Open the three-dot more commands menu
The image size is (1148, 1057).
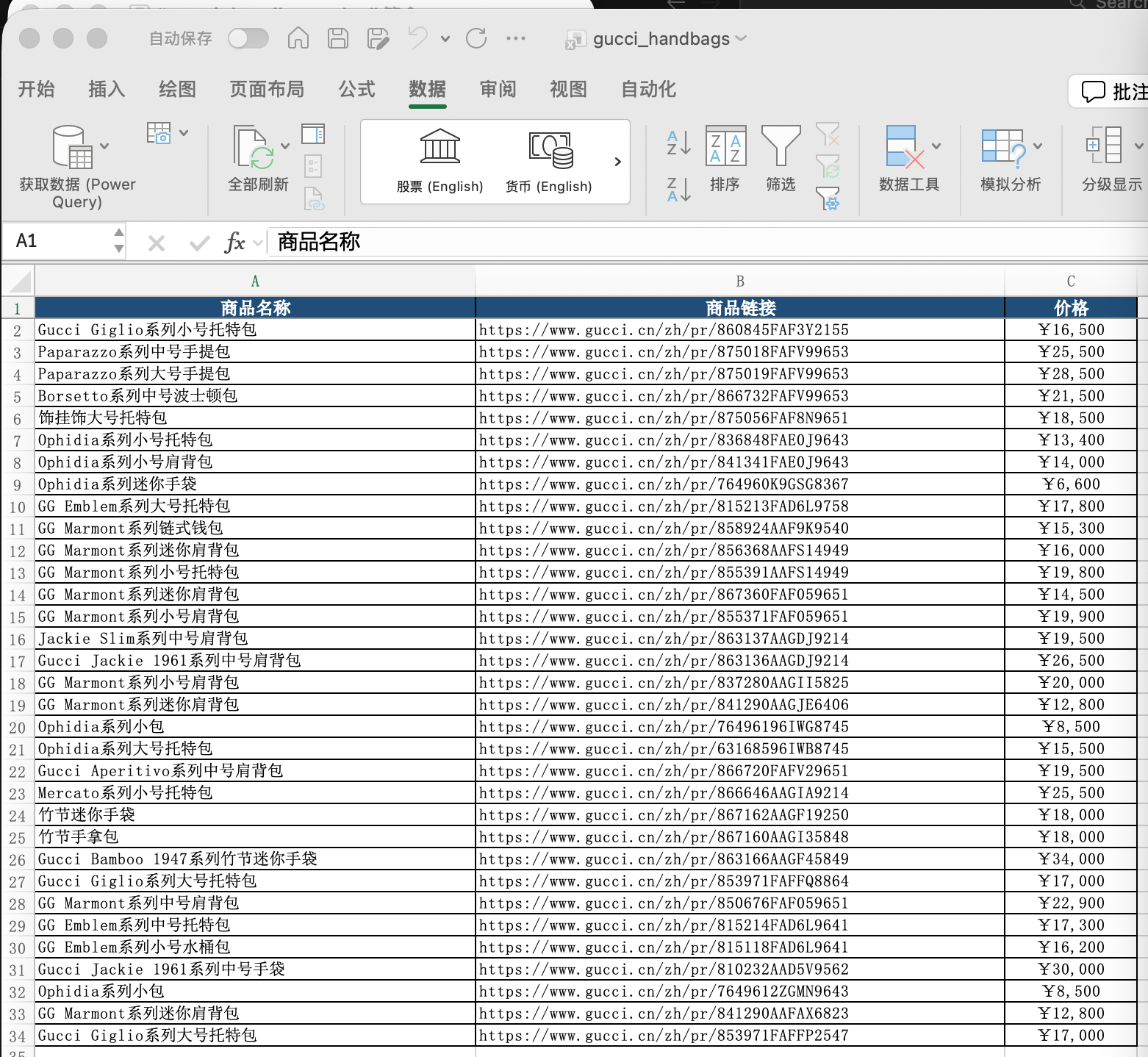coord(516,38)
